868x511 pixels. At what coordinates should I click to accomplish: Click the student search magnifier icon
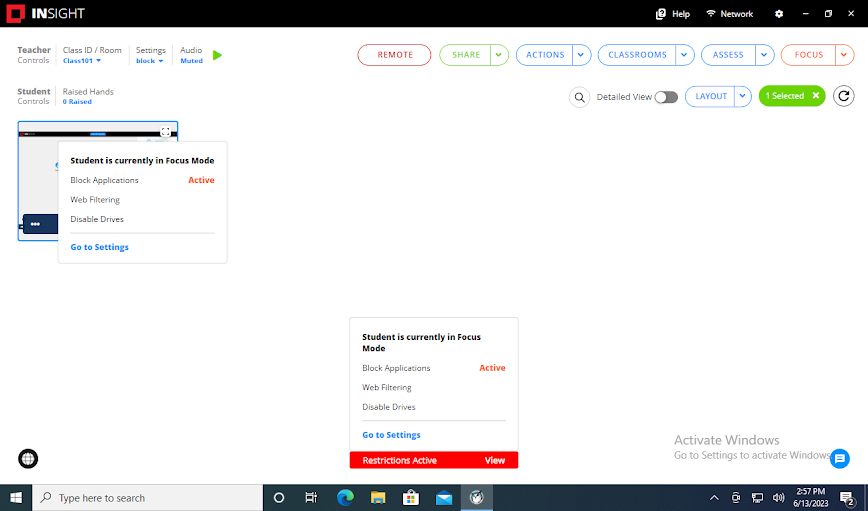580,97
